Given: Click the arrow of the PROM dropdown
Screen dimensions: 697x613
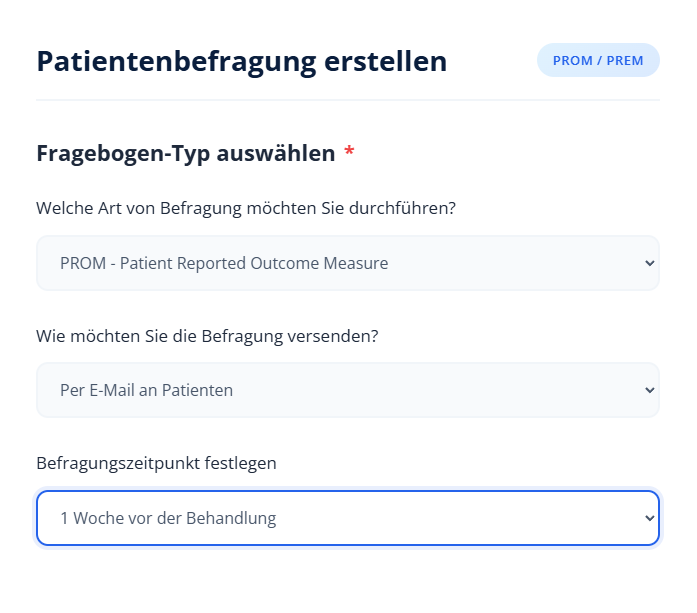Looking at the screenshot, I should click(649, 263).
